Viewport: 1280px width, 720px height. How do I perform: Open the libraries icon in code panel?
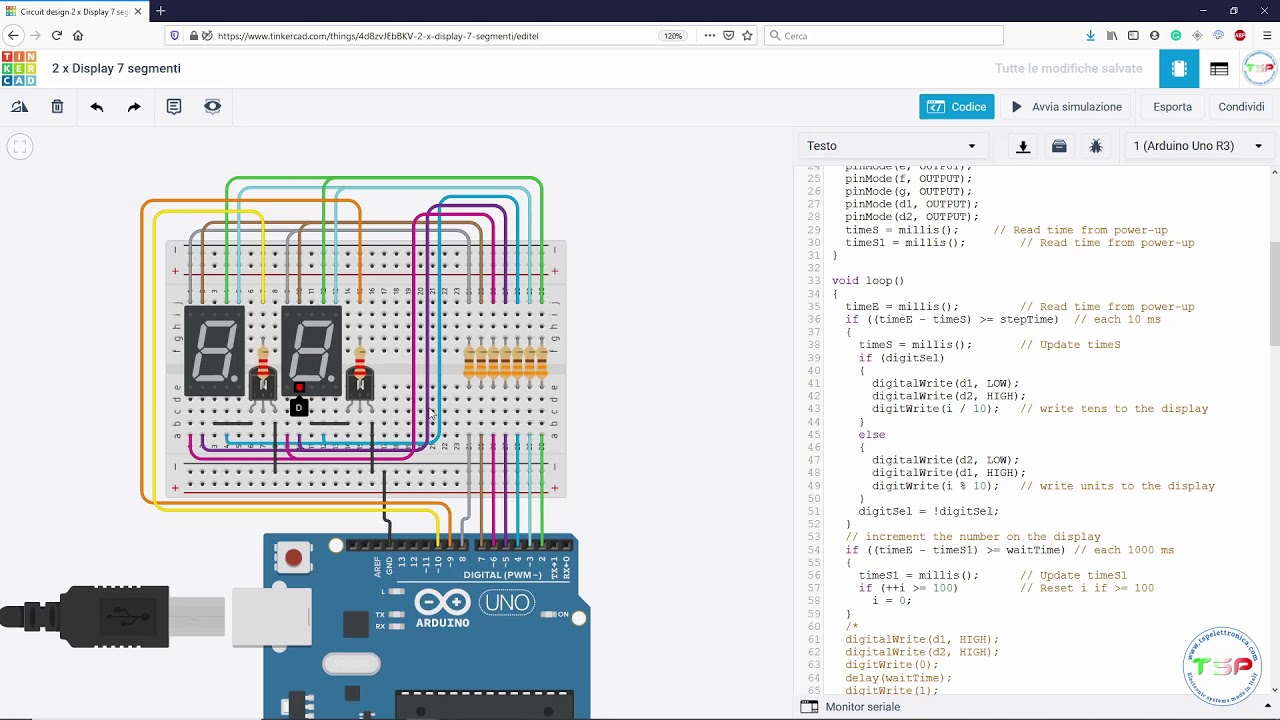click(x=1059, y=146)
